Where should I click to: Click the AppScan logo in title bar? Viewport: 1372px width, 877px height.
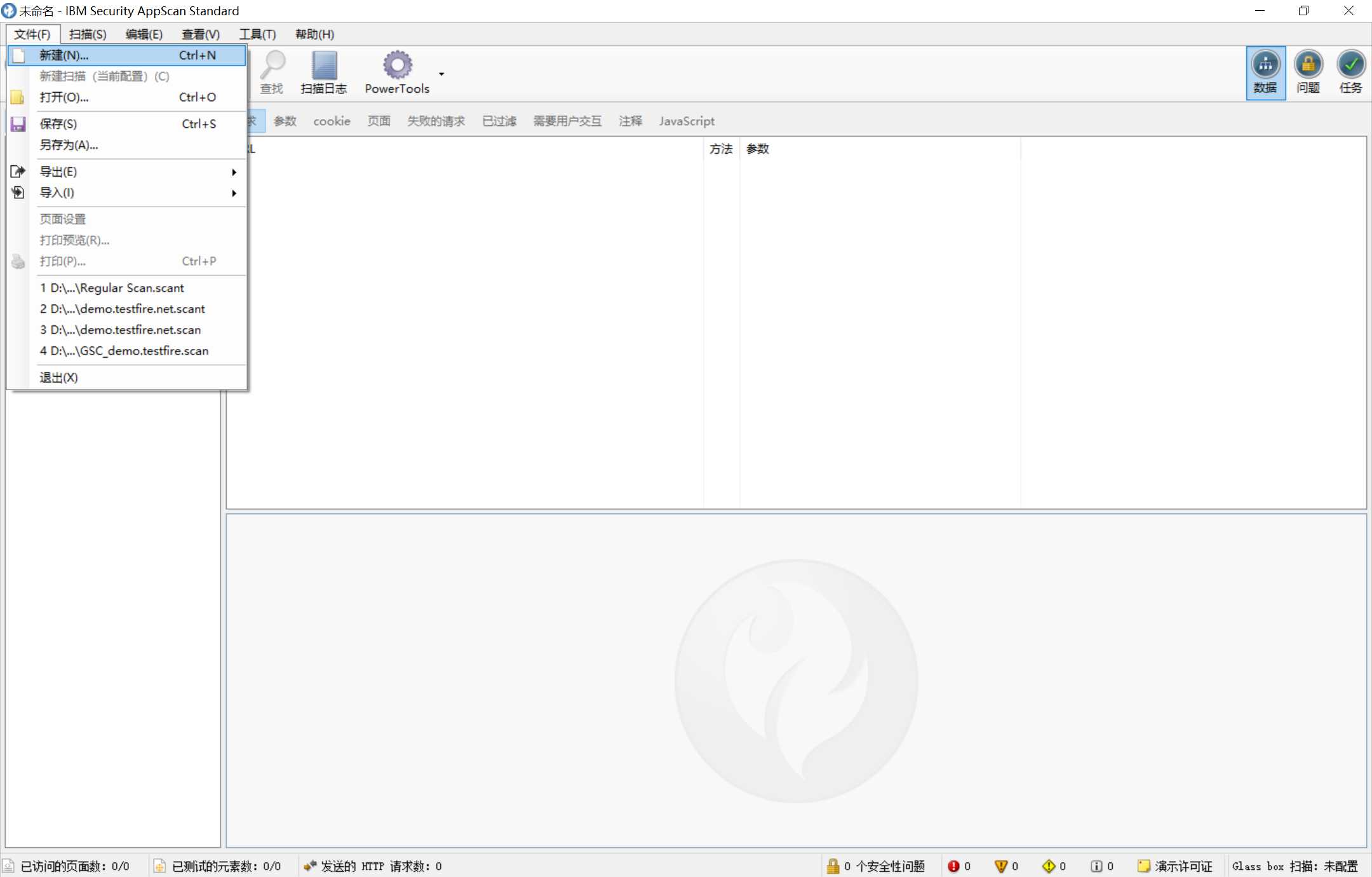[x=9, y=11]
